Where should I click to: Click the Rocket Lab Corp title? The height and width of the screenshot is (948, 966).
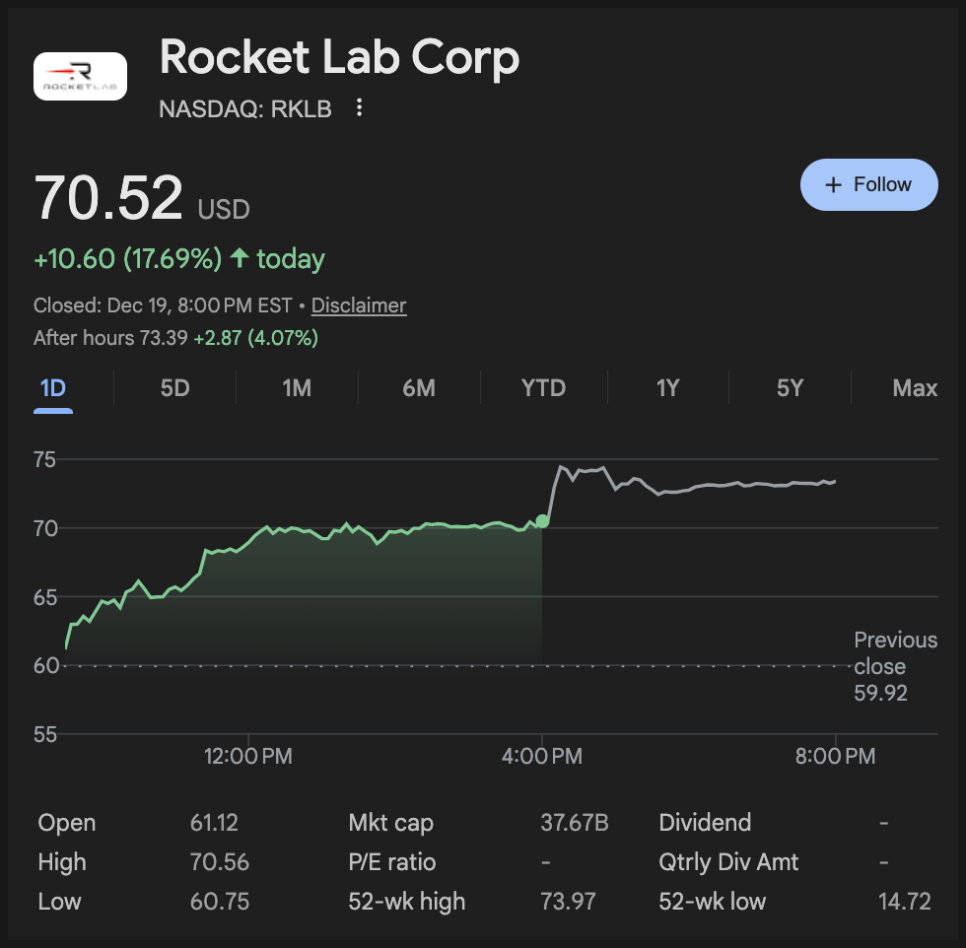(x=339, y=58)
